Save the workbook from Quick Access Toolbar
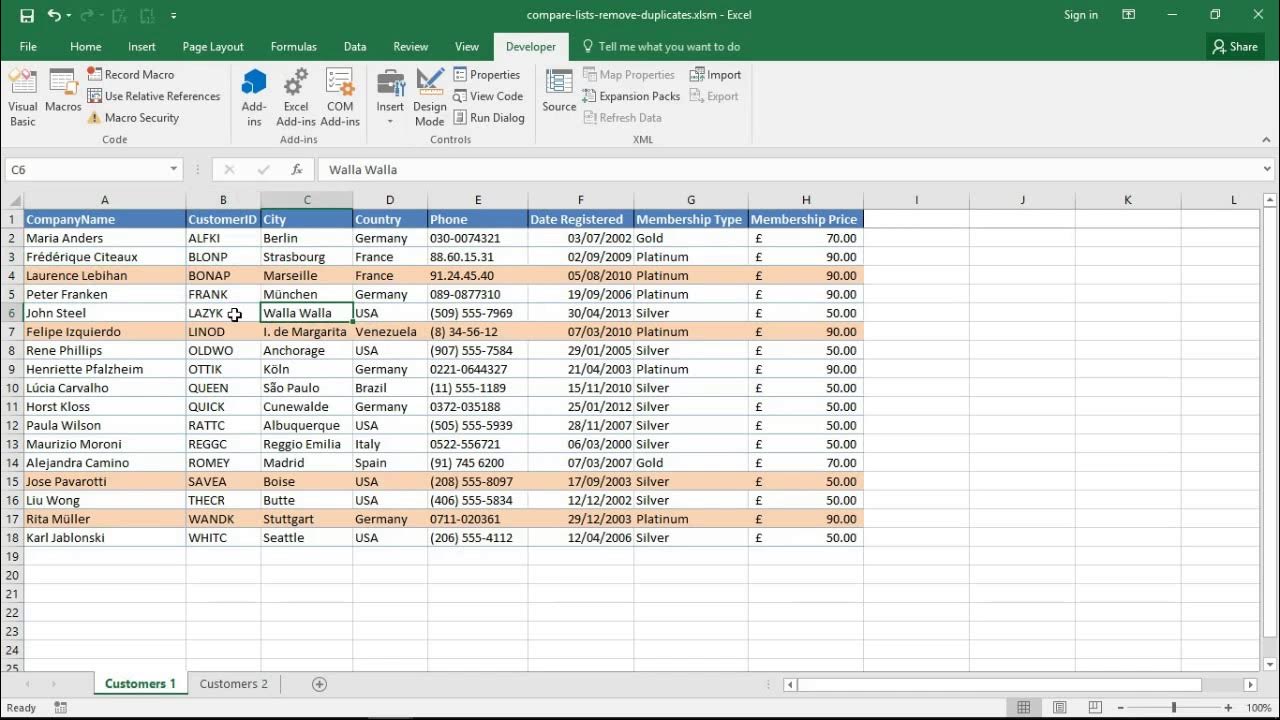Image resolution: width=1280 pixels, height=720 pixels. pos(27,15)
